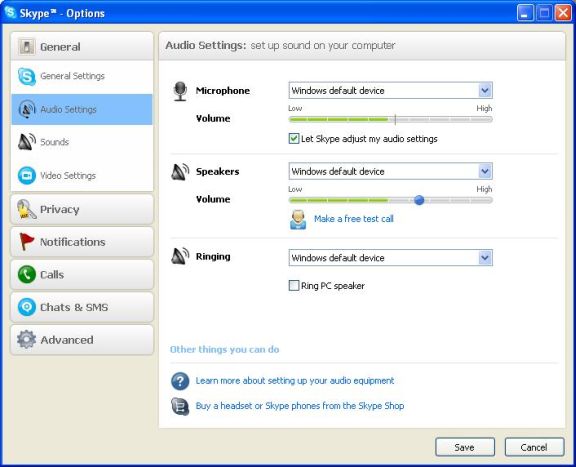Click Buy a headset from Skype Shop link

click(x=300, y=406)
